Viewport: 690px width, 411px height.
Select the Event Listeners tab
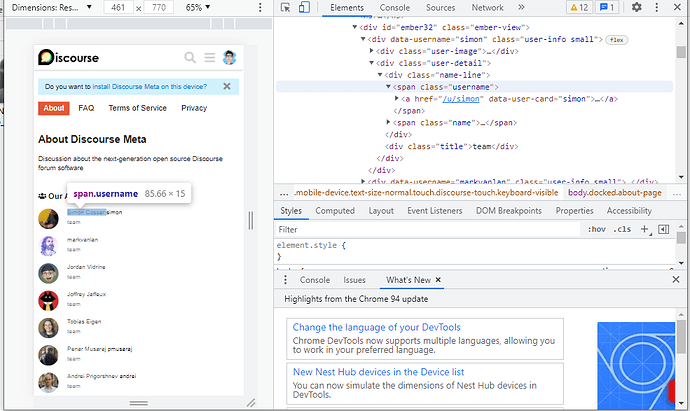pos(434,211)
